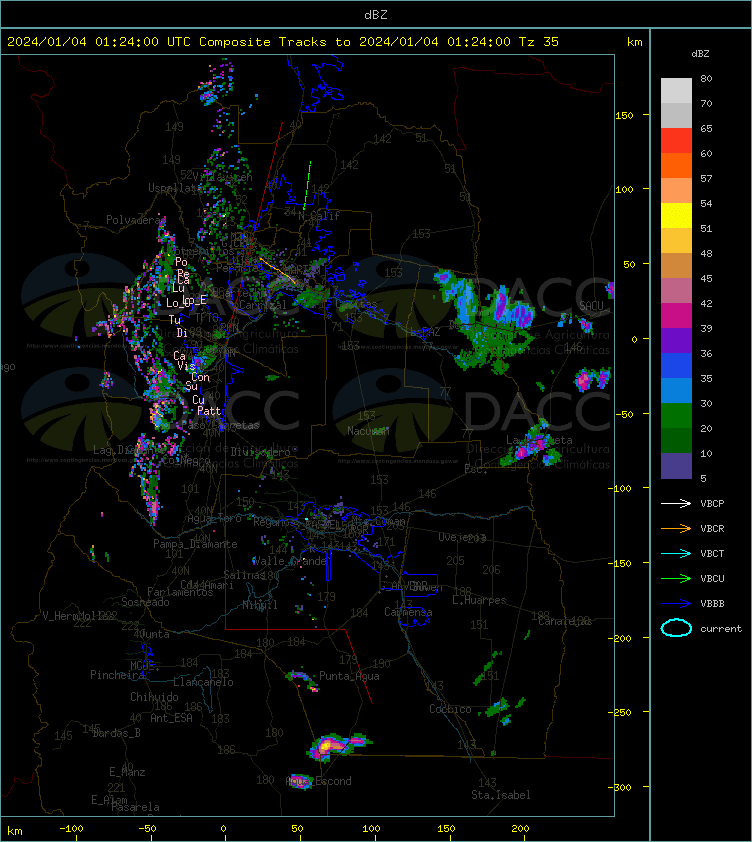Click the 'VBBB' legend label
The image size is (752, 842).
(x=712, y=604)
